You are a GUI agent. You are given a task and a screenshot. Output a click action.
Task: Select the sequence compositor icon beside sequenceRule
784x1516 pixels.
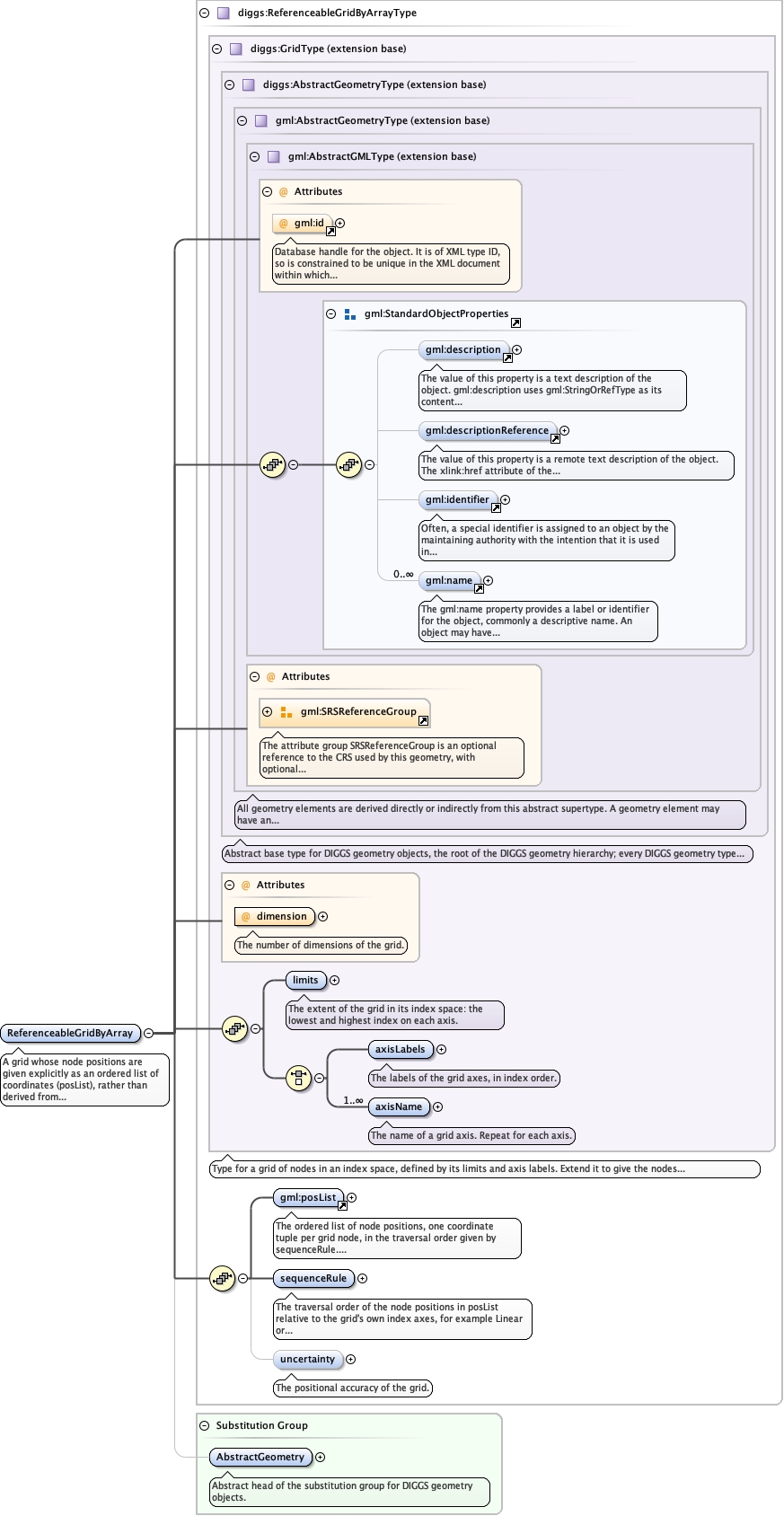click(222, 1278)
